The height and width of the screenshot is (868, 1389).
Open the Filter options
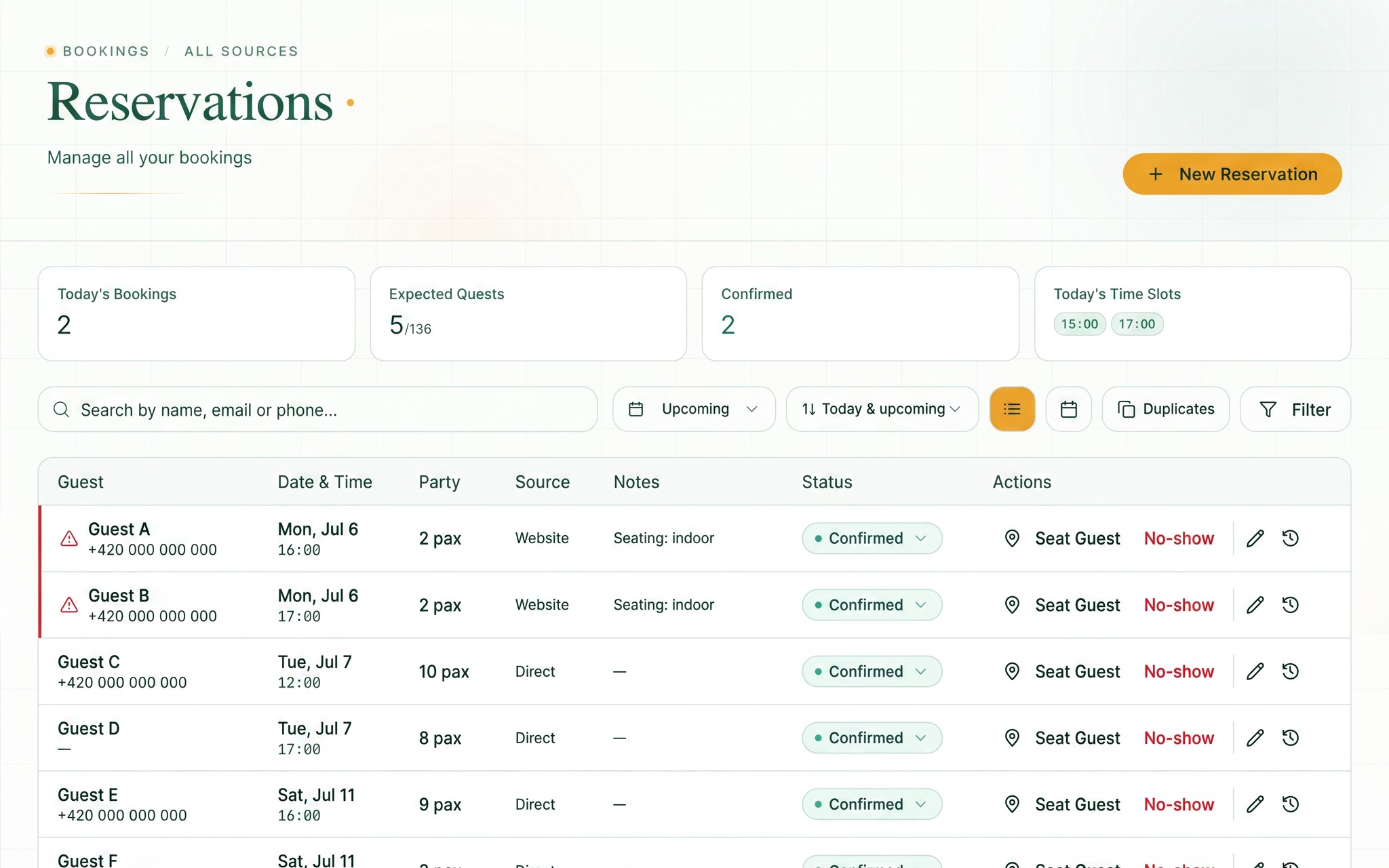point(1295,409)
